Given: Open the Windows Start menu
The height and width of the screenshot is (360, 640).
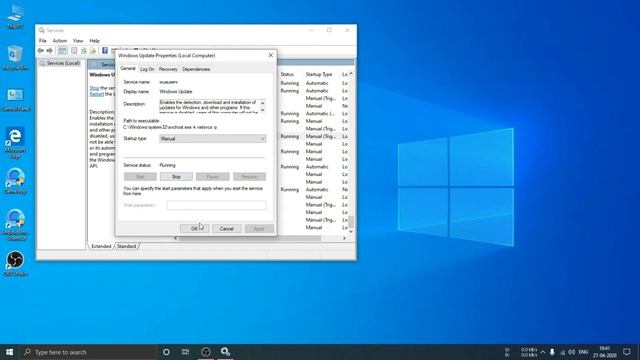Looking at the screenshot, I should pyautogui.click(x=9, y=352).
